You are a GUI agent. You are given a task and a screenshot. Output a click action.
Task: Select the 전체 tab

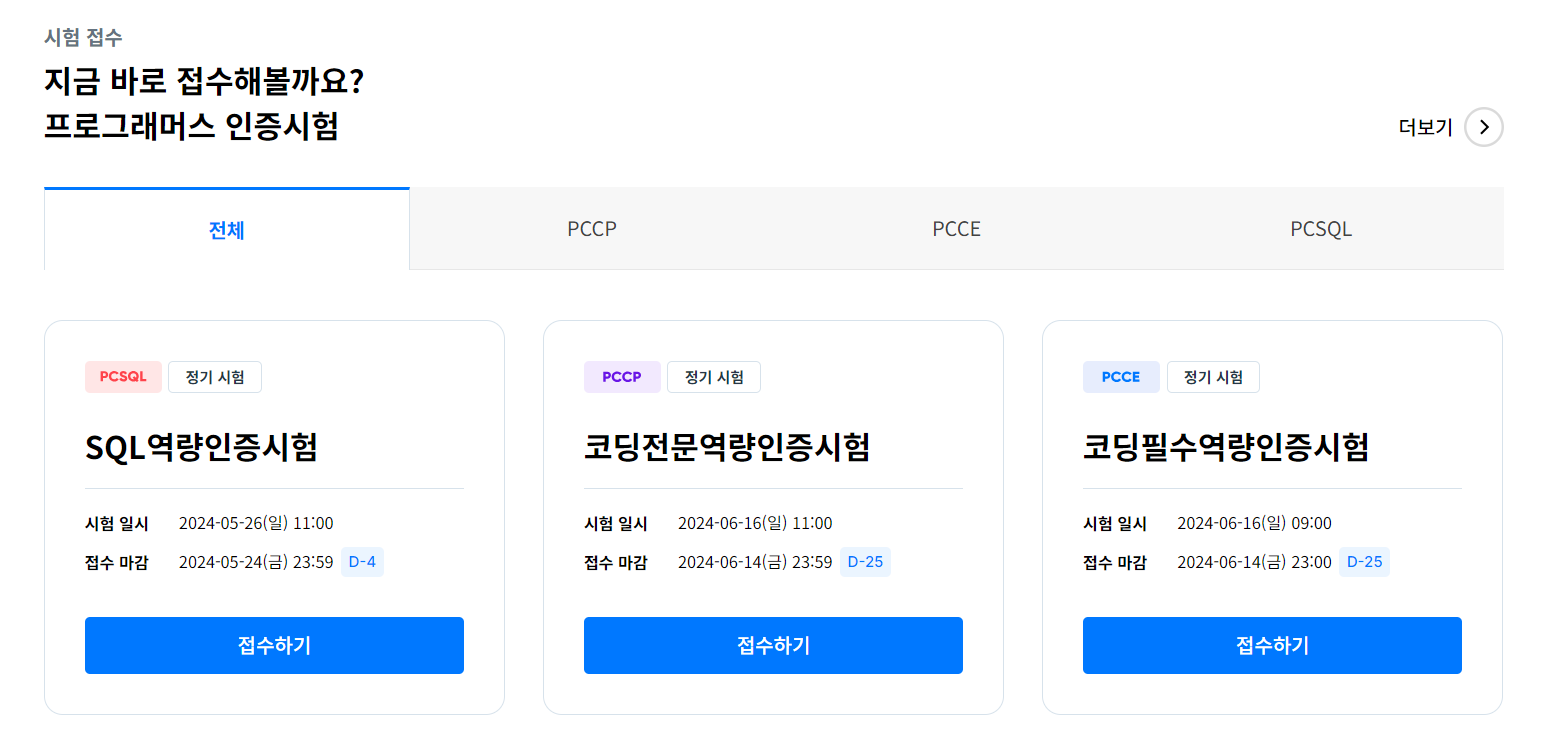click(x=227, y=229)
